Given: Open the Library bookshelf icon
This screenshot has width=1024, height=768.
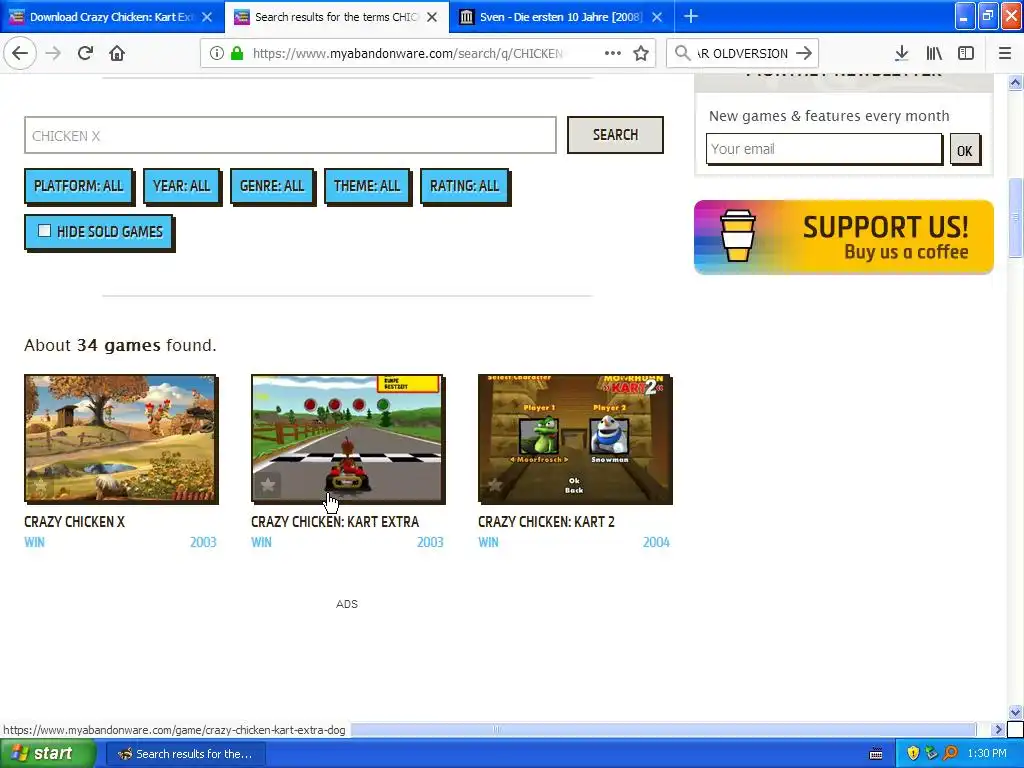Looking at the screenshot, I should [934, 53].
